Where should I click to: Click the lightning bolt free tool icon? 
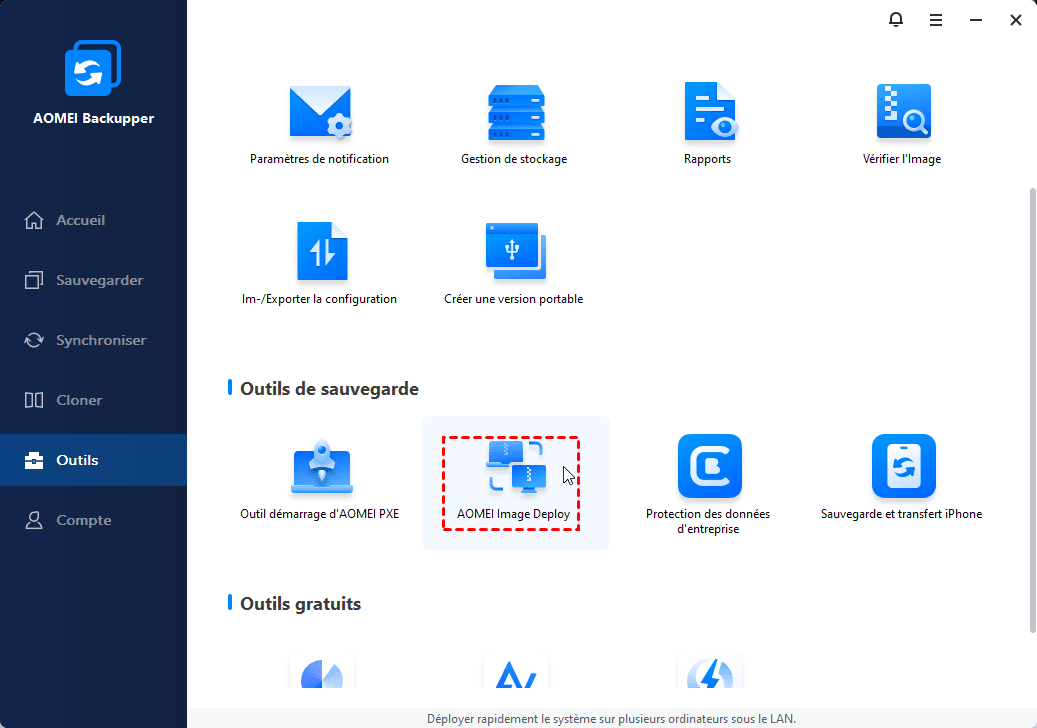click(x=710, y=671)
